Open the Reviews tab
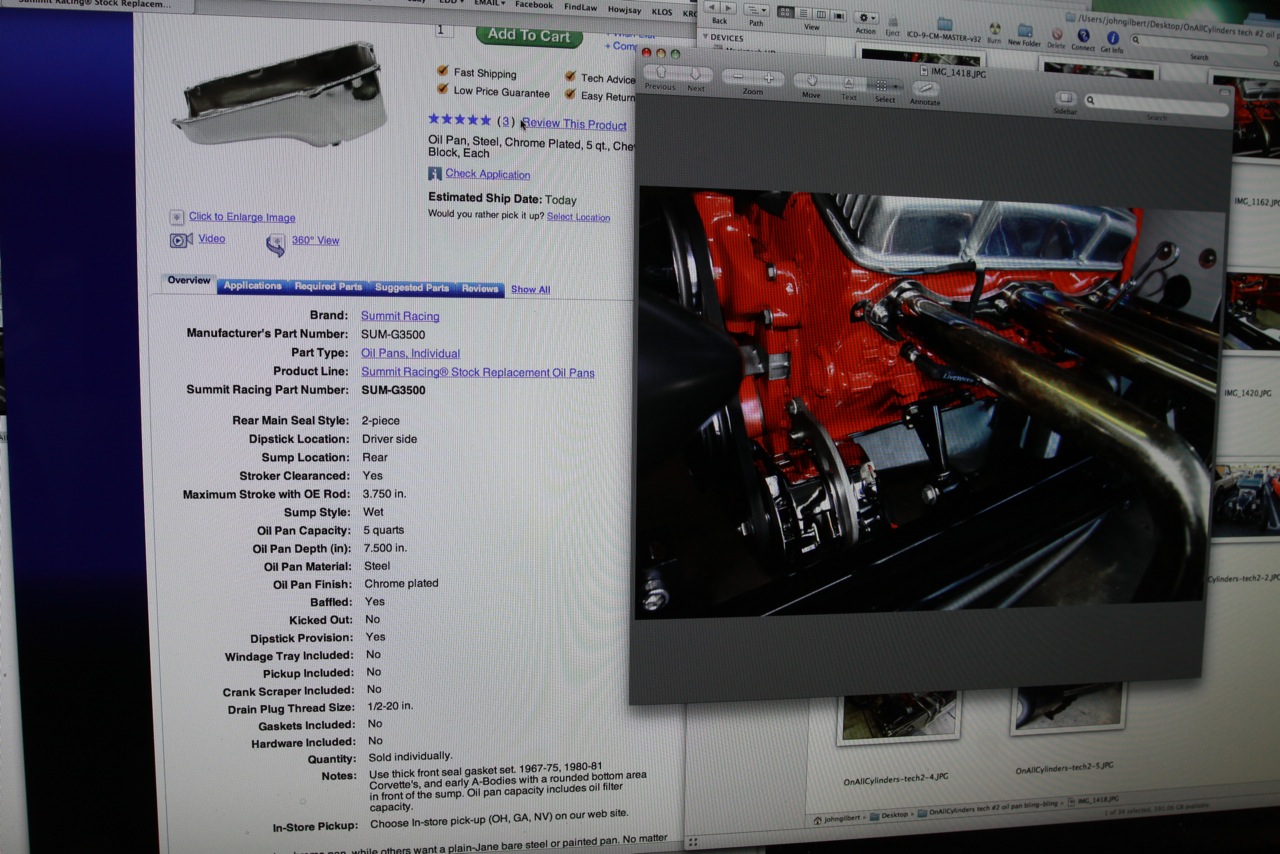 pos(479,288)
